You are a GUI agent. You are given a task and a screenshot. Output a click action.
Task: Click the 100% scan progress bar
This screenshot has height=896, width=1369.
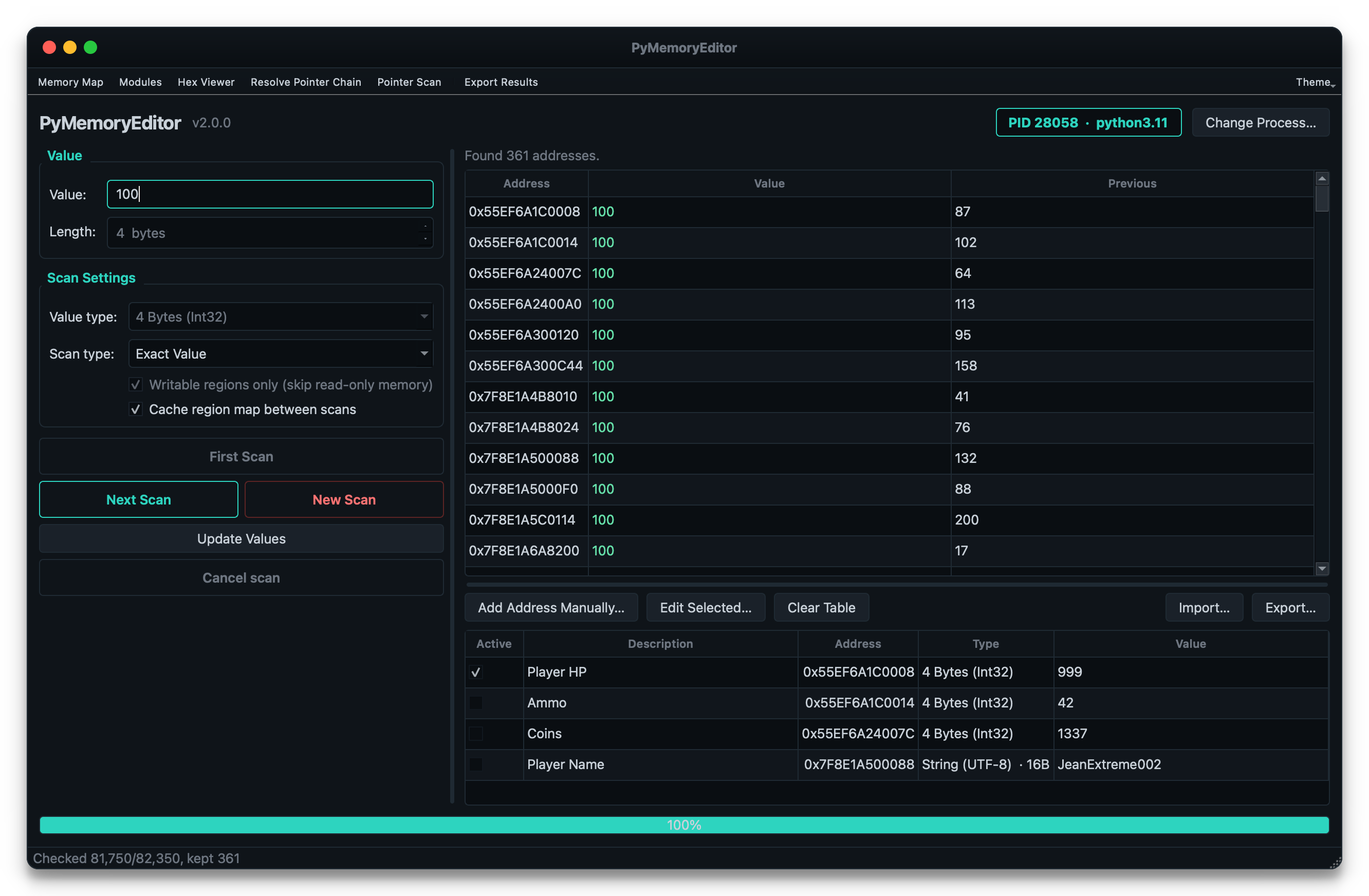[x=684, y=825]
